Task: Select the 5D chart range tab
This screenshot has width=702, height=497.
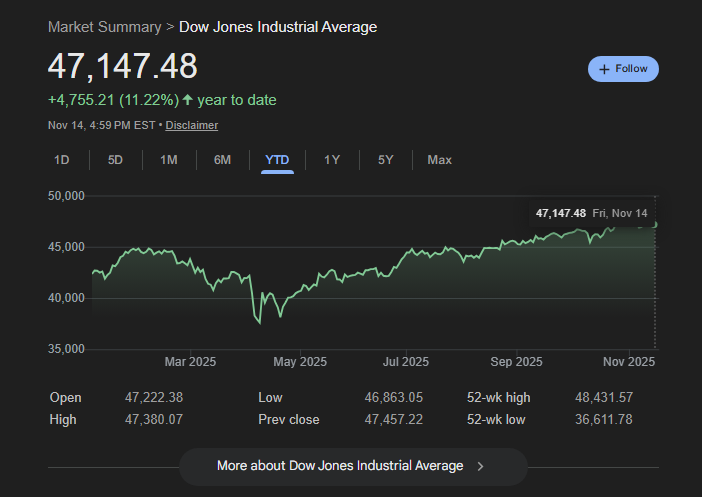Action: (115, 160)
